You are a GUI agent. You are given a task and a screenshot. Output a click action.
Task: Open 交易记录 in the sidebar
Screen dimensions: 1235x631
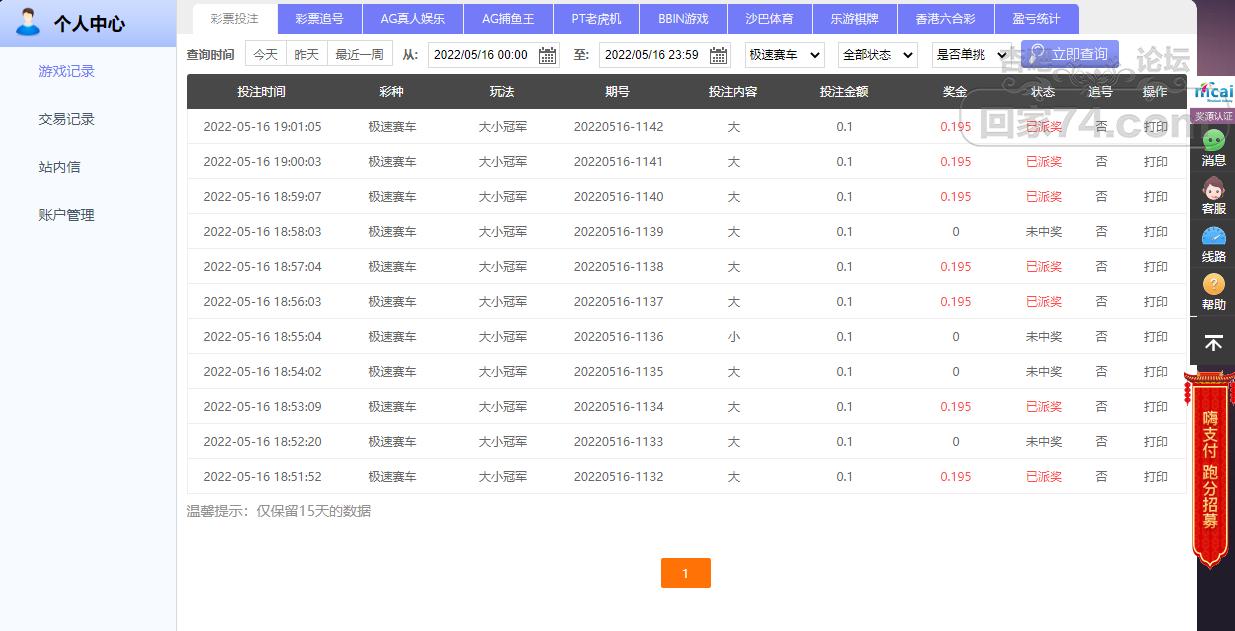point(66,119)
